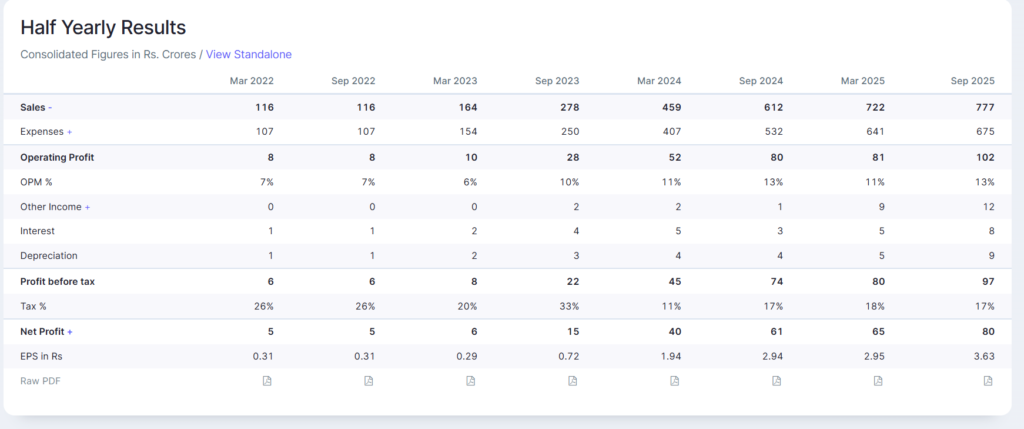Open Raw PDF for Mar 2025

(x=878, y=381)
